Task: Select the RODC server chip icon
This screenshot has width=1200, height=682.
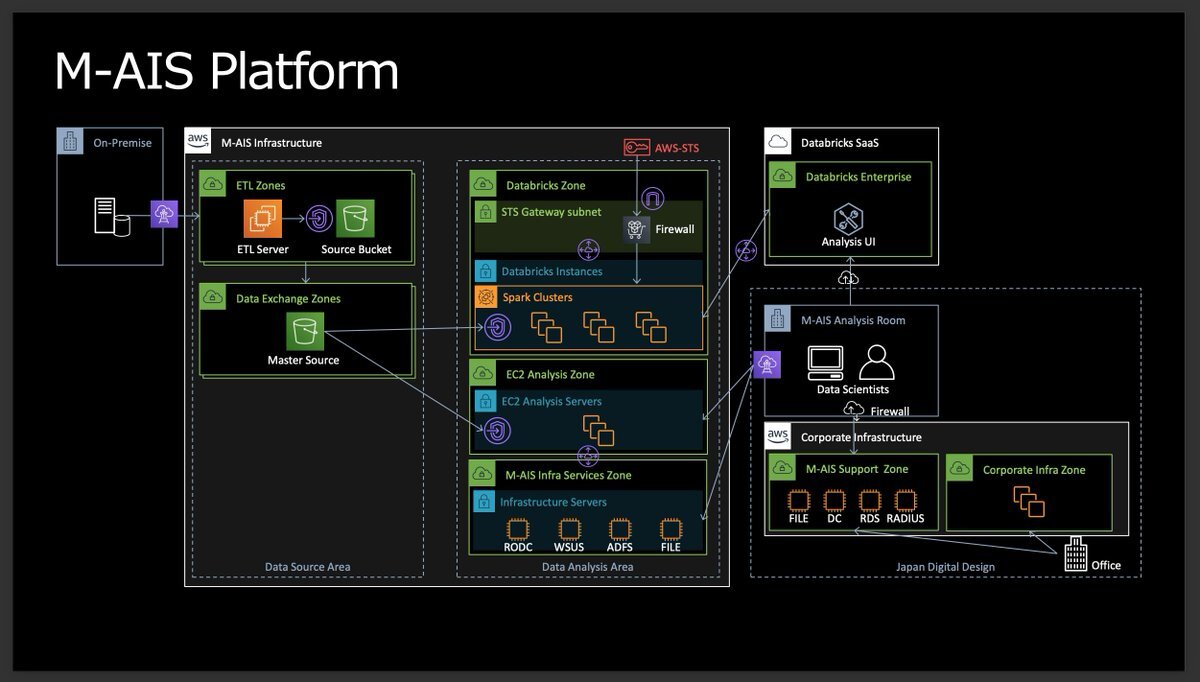Action: click(517, 529)
